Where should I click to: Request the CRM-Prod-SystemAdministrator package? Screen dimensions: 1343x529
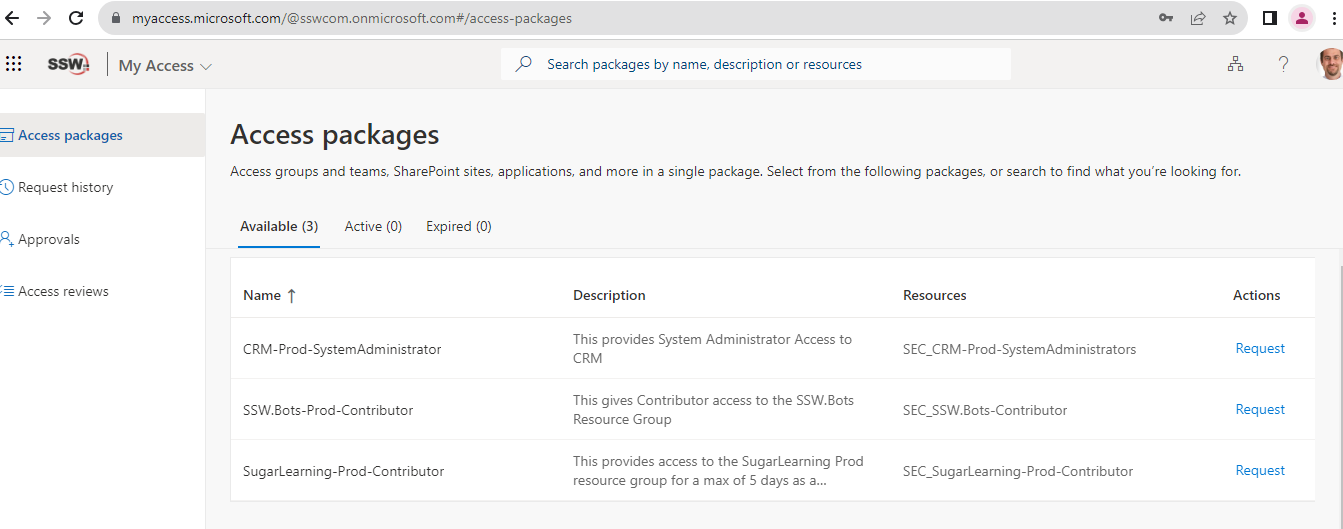point(1260,348)
